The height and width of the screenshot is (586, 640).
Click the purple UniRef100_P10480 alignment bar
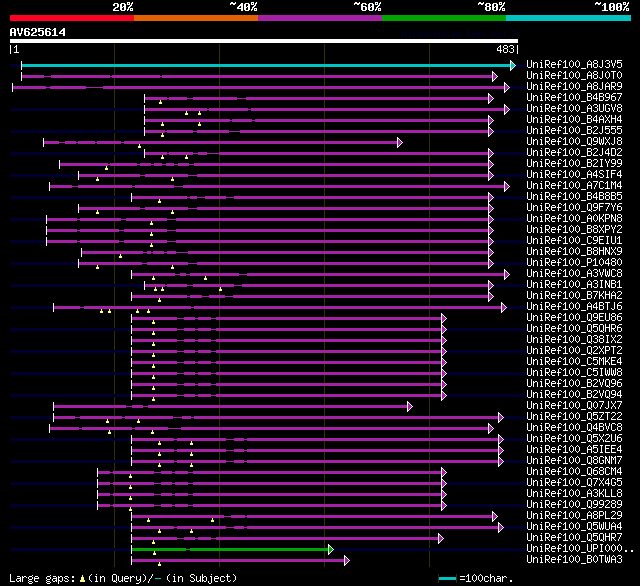click(284, 263)
